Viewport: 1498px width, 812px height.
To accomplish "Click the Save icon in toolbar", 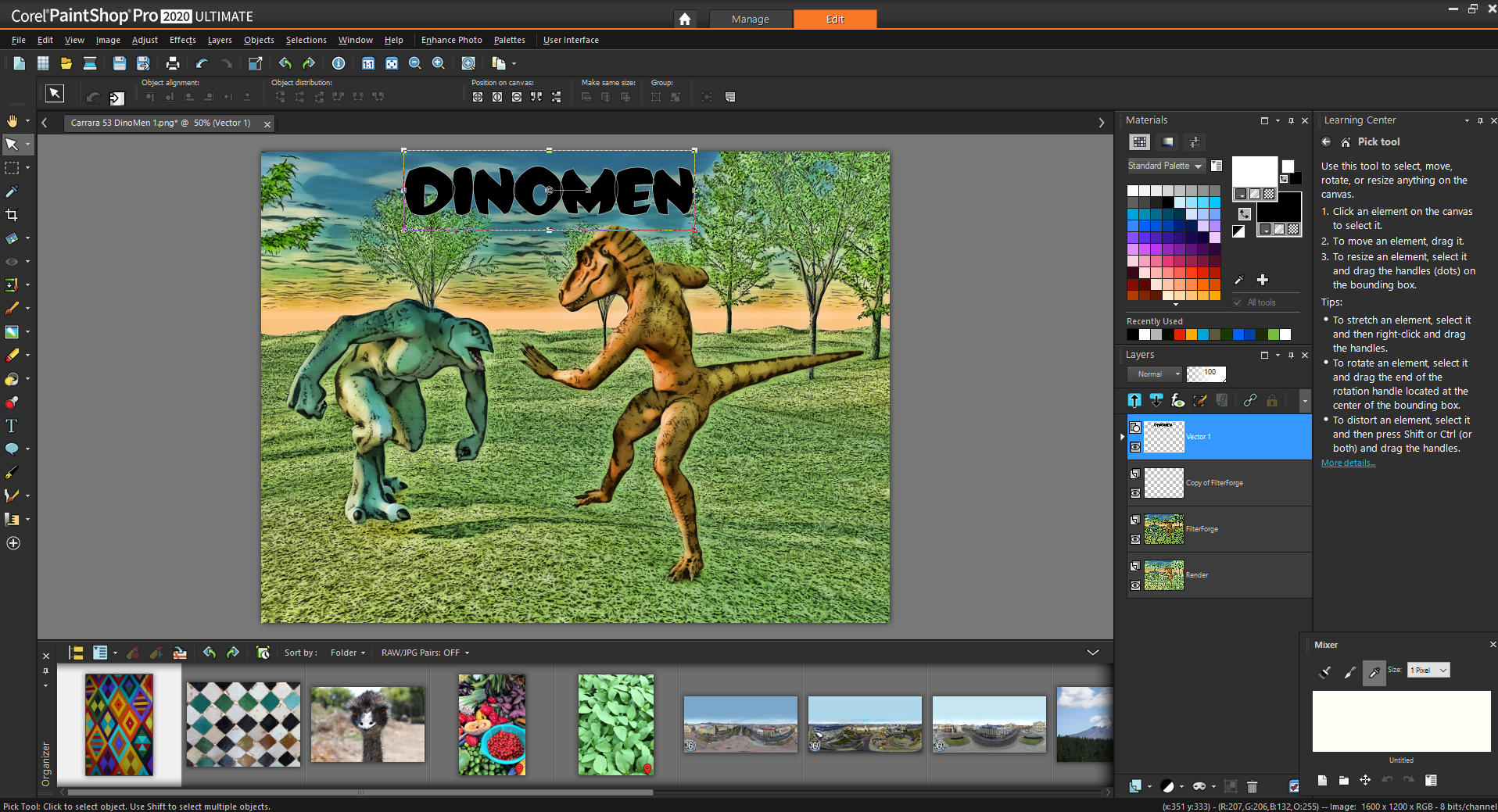I will (x=119, y=63).
